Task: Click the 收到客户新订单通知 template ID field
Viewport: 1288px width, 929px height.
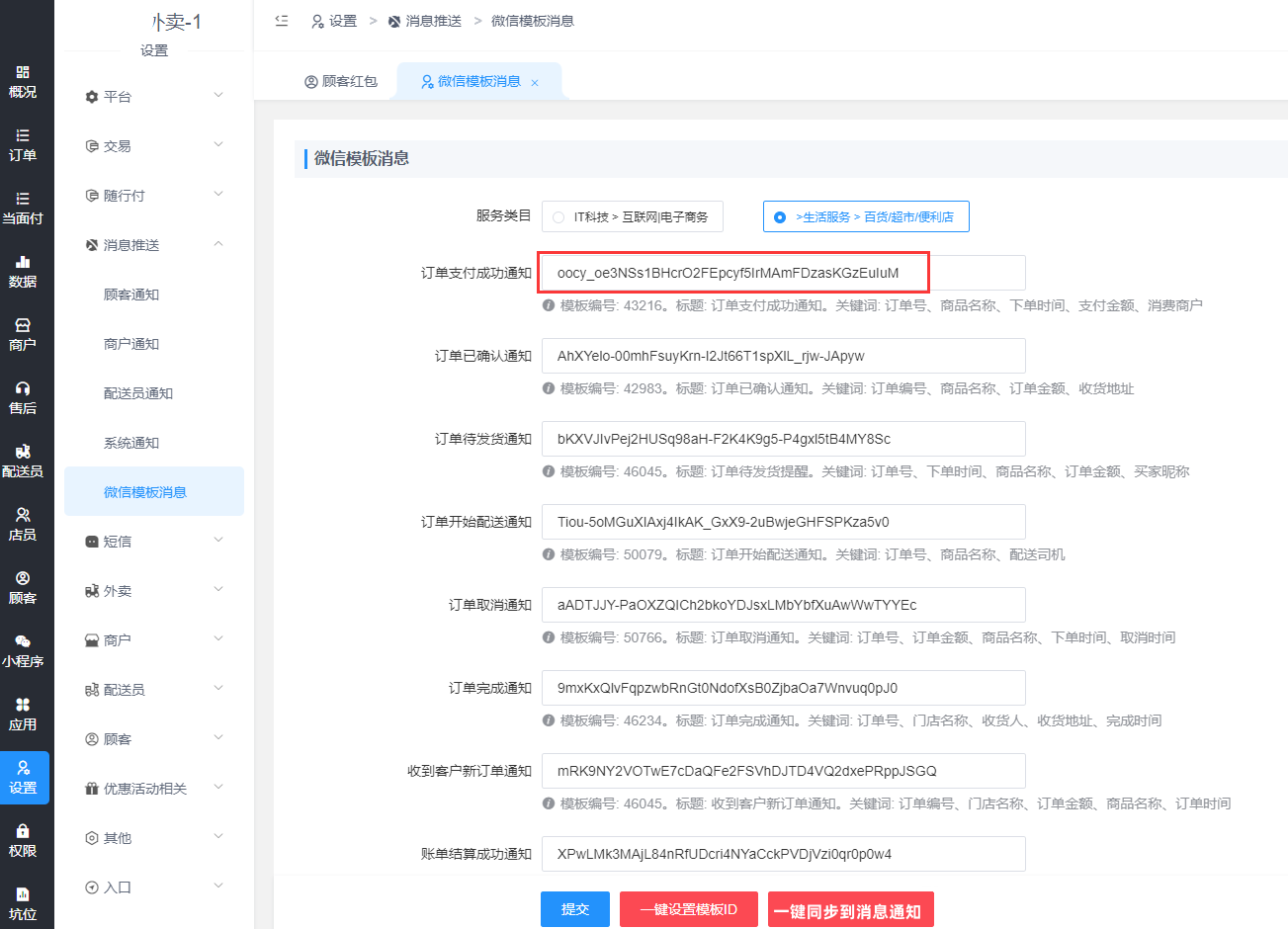Action: pos(784,771)
